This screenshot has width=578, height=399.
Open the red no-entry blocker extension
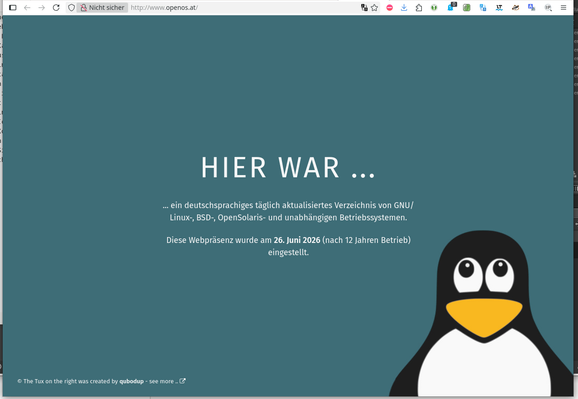coord(390,7)
